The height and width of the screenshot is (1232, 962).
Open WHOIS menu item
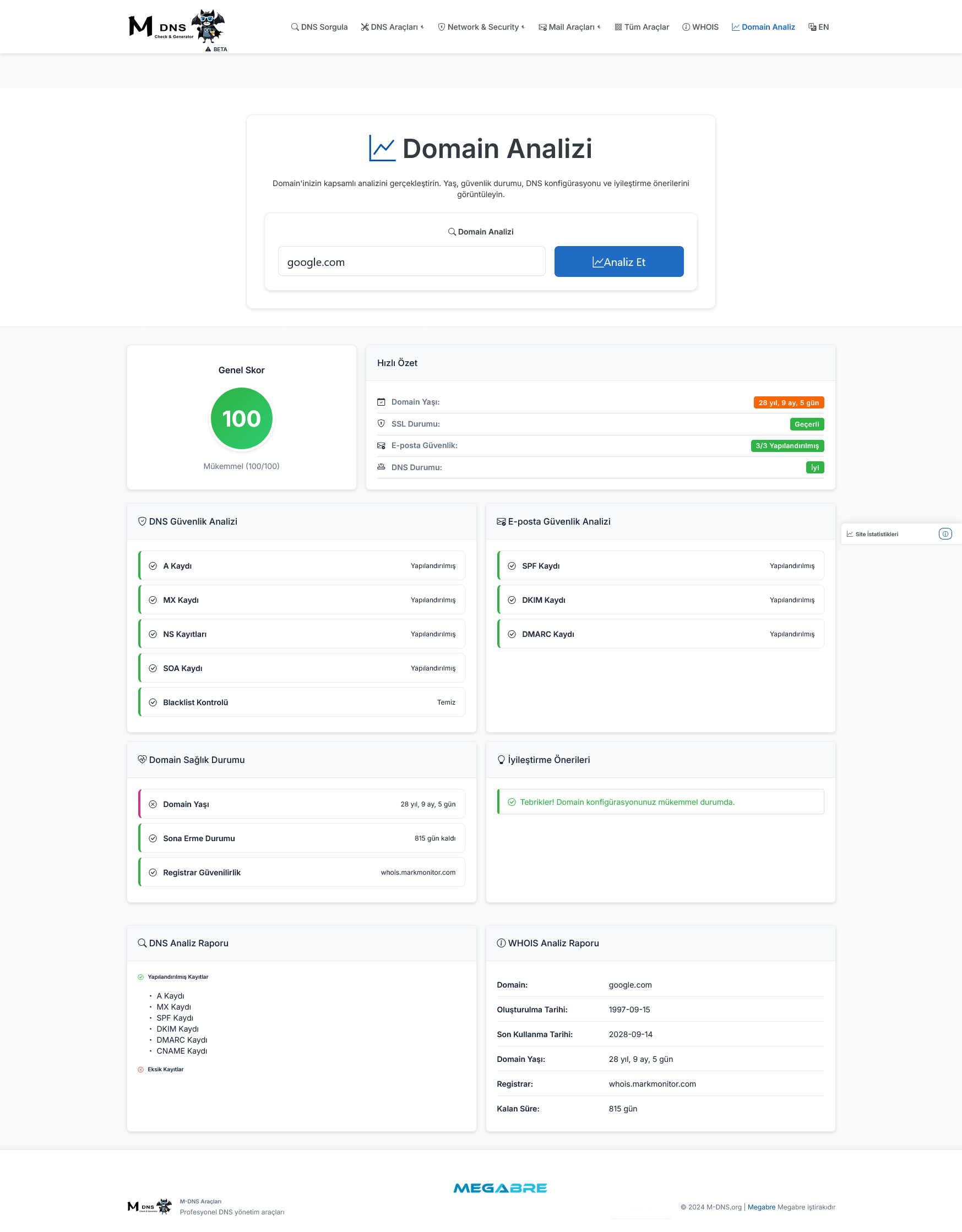click(x=700, y=27)
